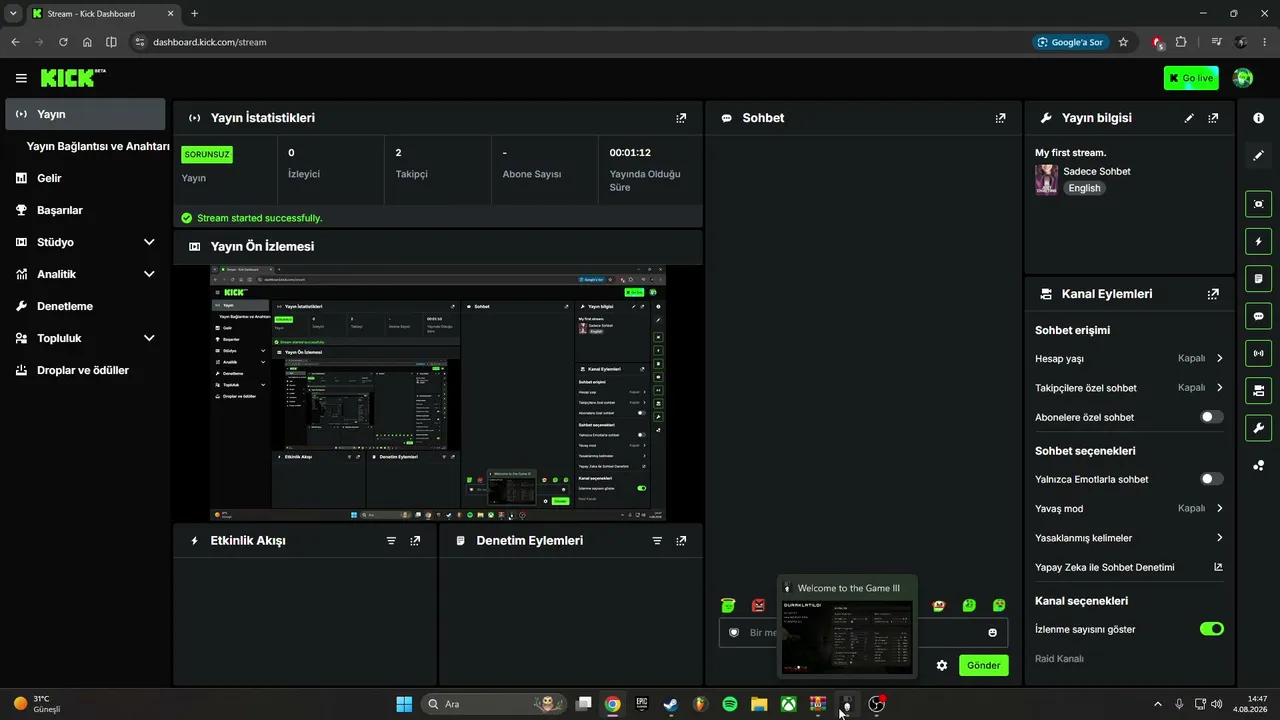Pop out the Yayın bilgisi panel
The height and width of the screenshot is (720, 1280).
pos(1213,118)
